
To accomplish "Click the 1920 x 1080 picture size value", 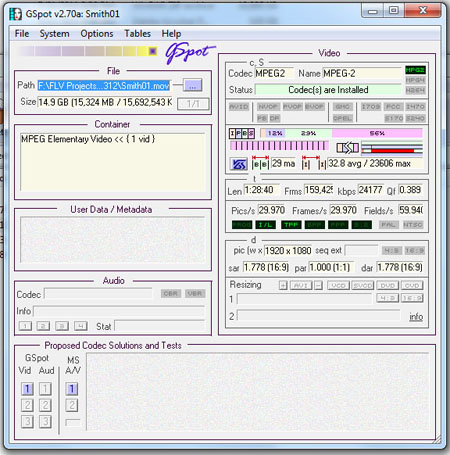I will tap(288, 251).
